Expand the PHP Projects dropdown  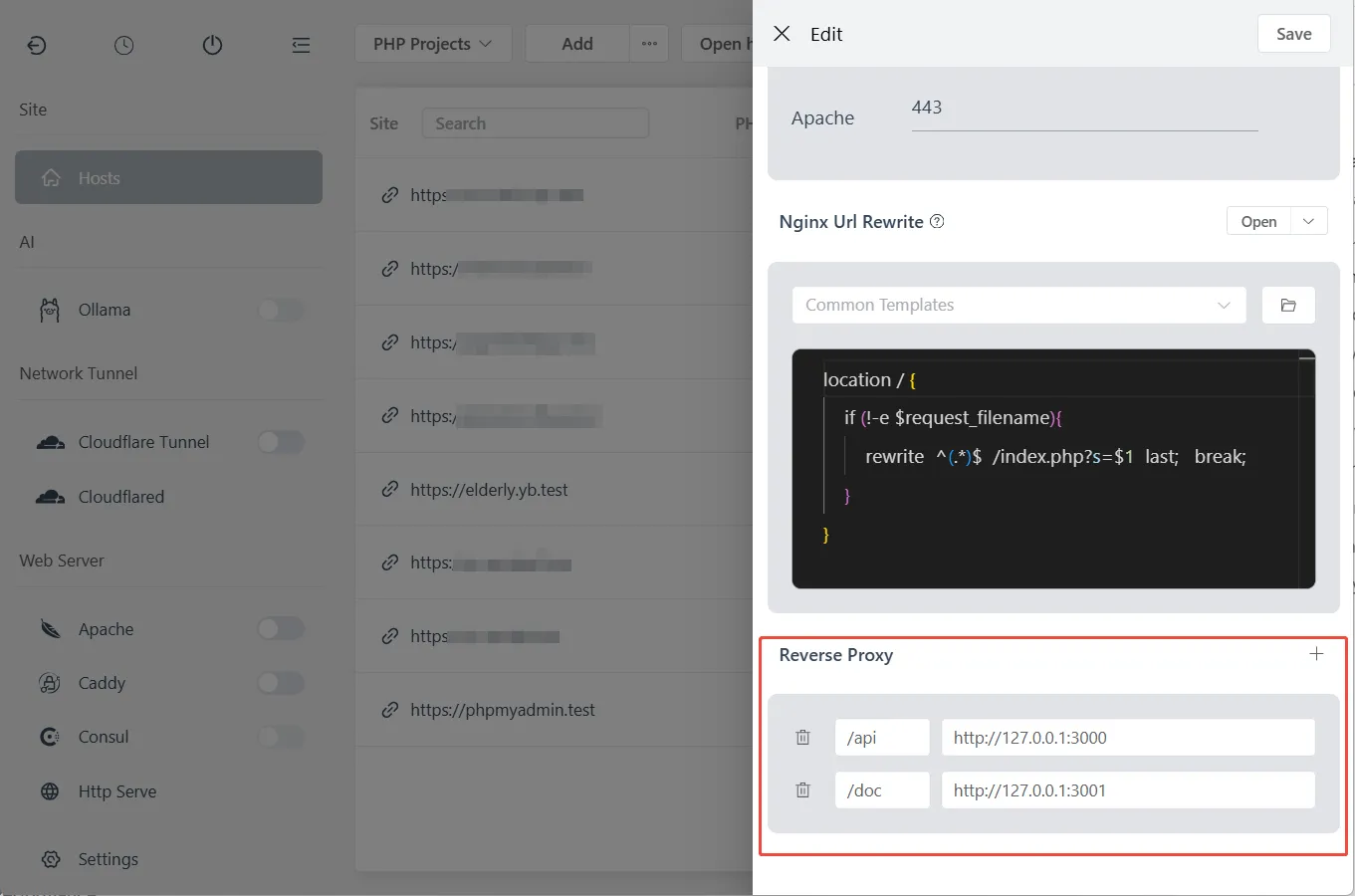433,43
